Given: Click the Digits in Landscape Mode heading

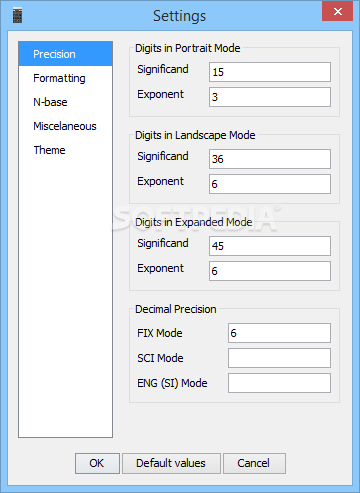Looking at the screenshot, I should (x=195, y=135).
